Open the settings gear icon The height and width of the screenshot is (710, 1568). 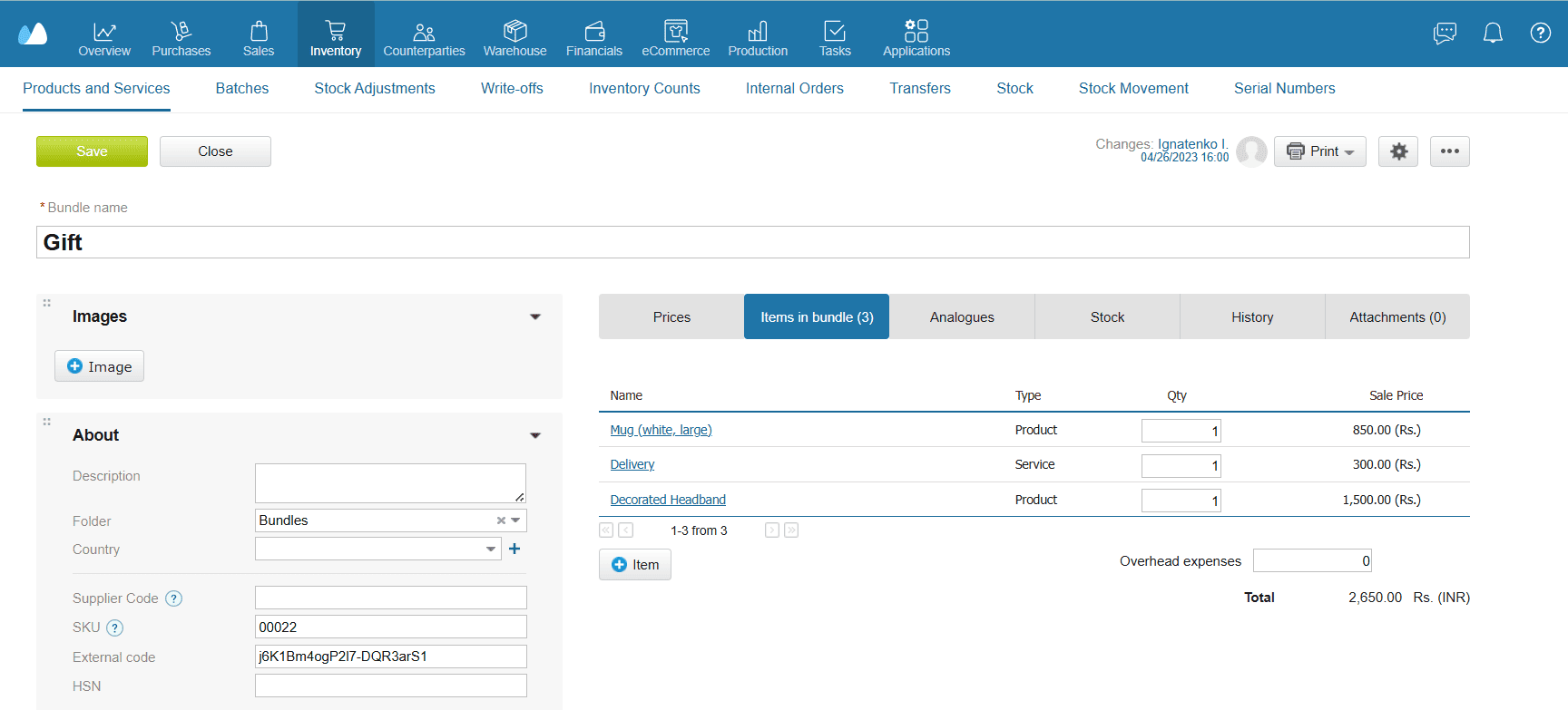(x=1398, y=151)
